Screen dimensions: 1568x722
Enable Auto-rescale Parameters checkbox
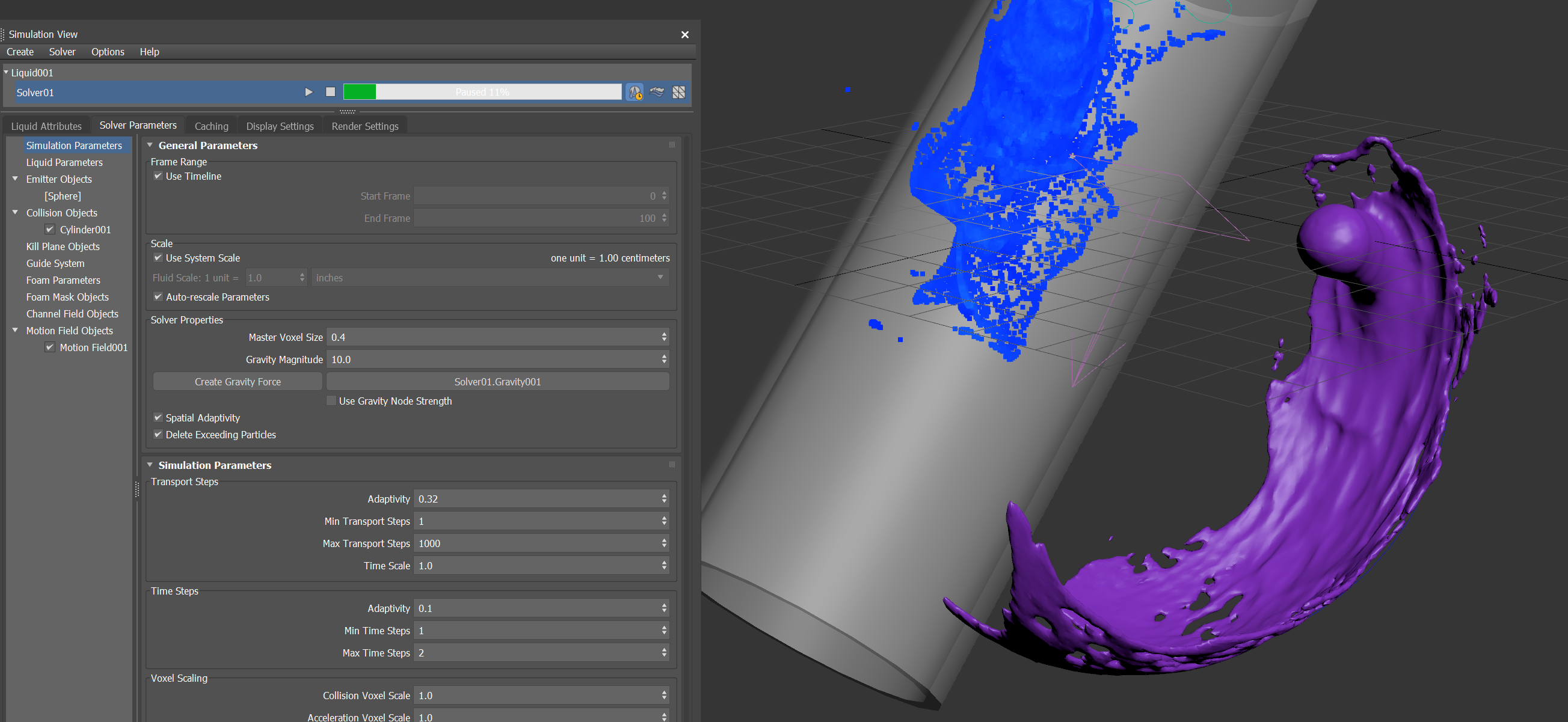click(x=159, y=297)
